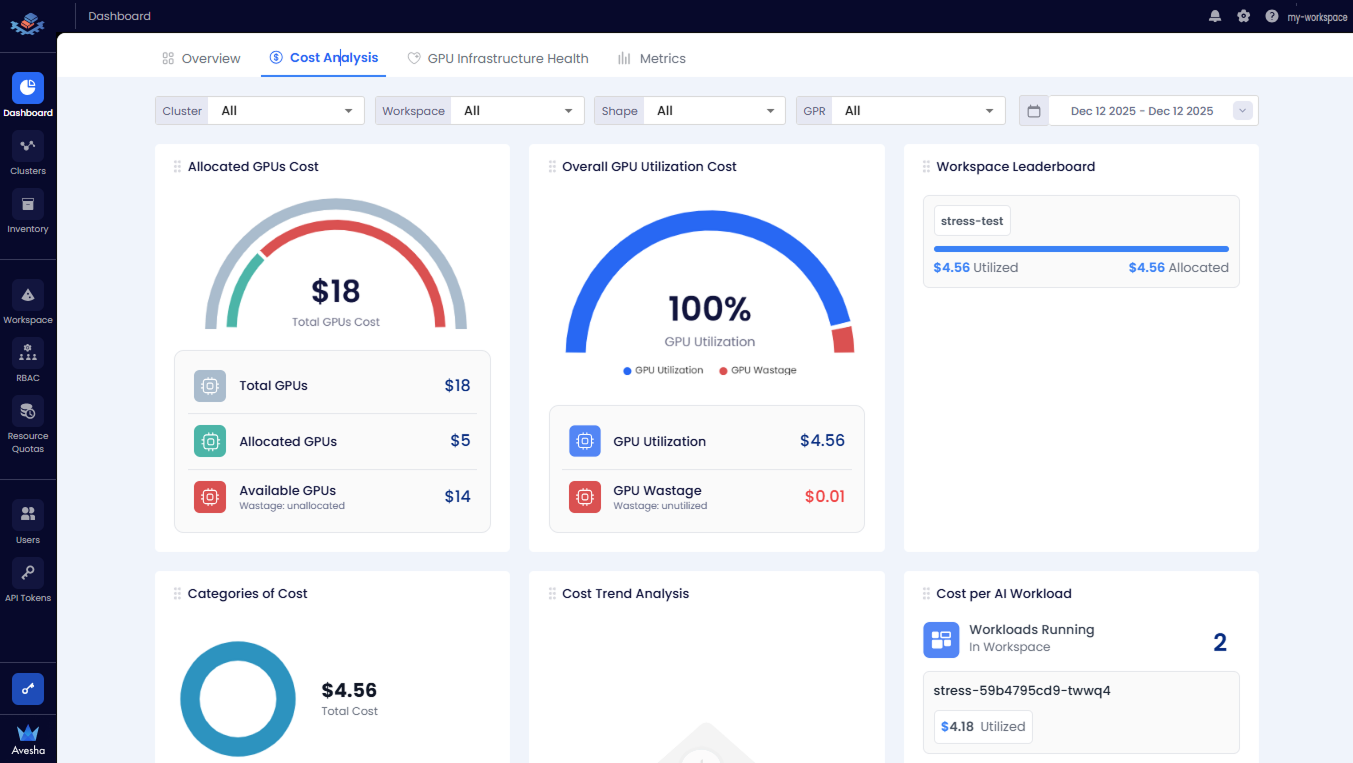Open the Workspace section from the sidebar
The height and width of the screenshot is (763, 1353).
pos(27,300)
